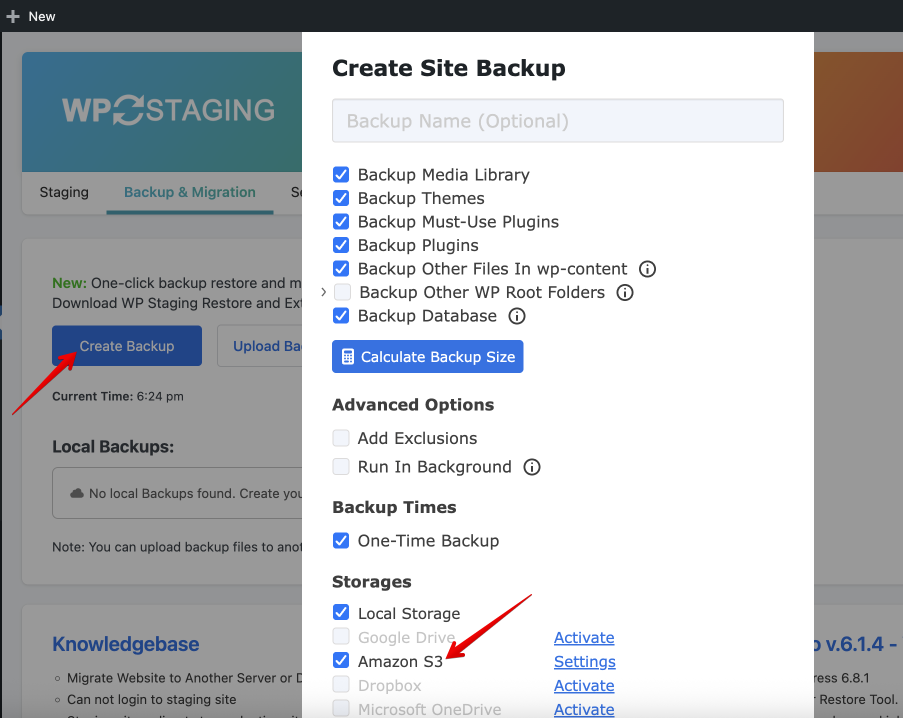This screenshot has width=903, height=718.
Task: Click the Advanced Options heading
Action: tap(413, 405)
